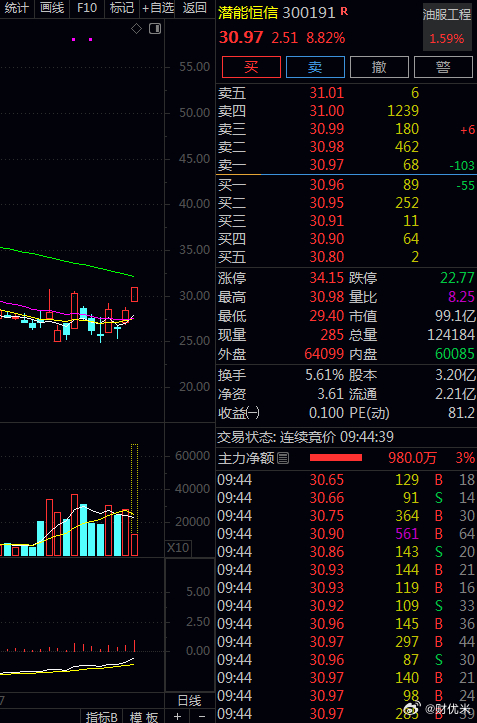Click the latest red candlestick
Image resolution: width=477 pixels, height=723 pixels.
tap(134, 294)
